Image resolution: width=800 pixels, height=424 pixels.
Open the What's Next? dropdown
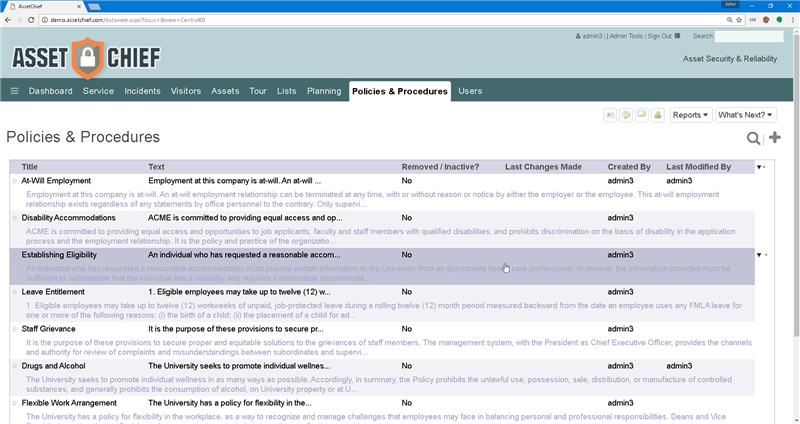[x=745, y=115]
